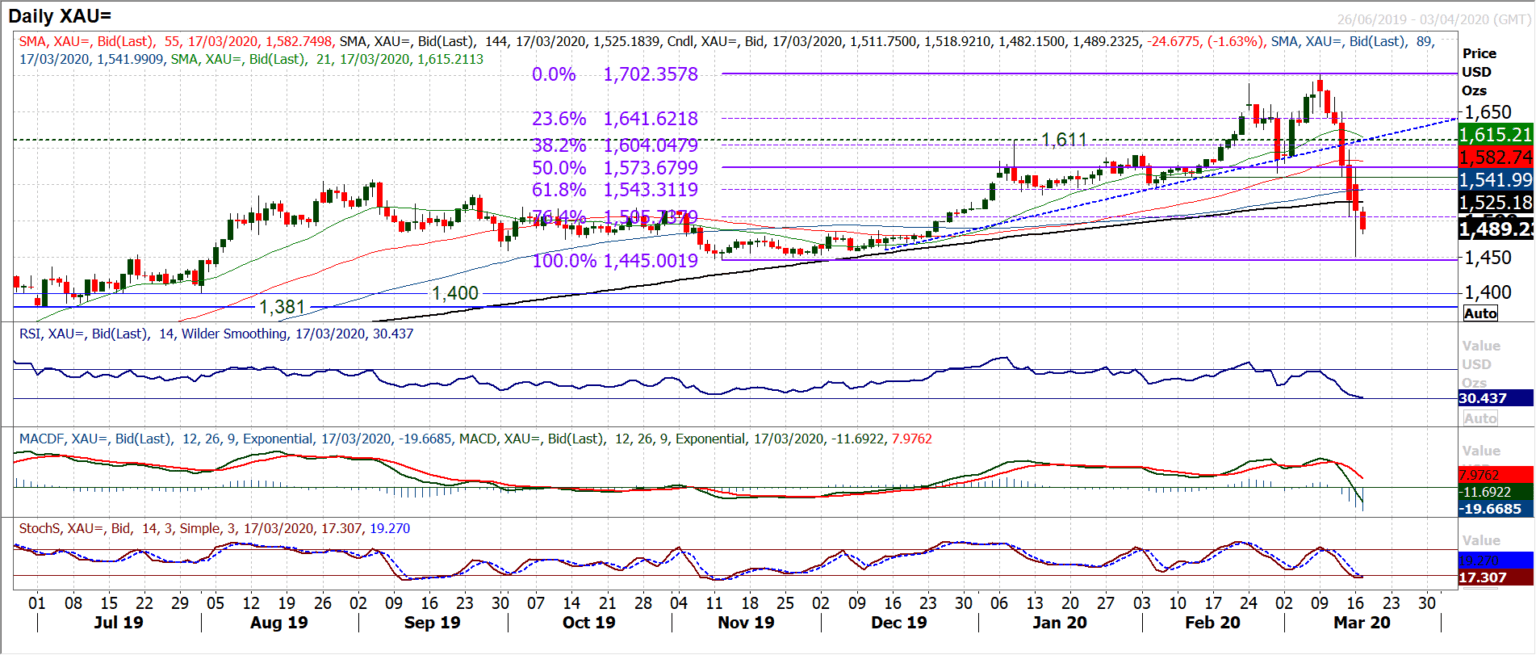Click the RSI value tag 30.437
The image size is (1536, 655).
pos(1496,397)
